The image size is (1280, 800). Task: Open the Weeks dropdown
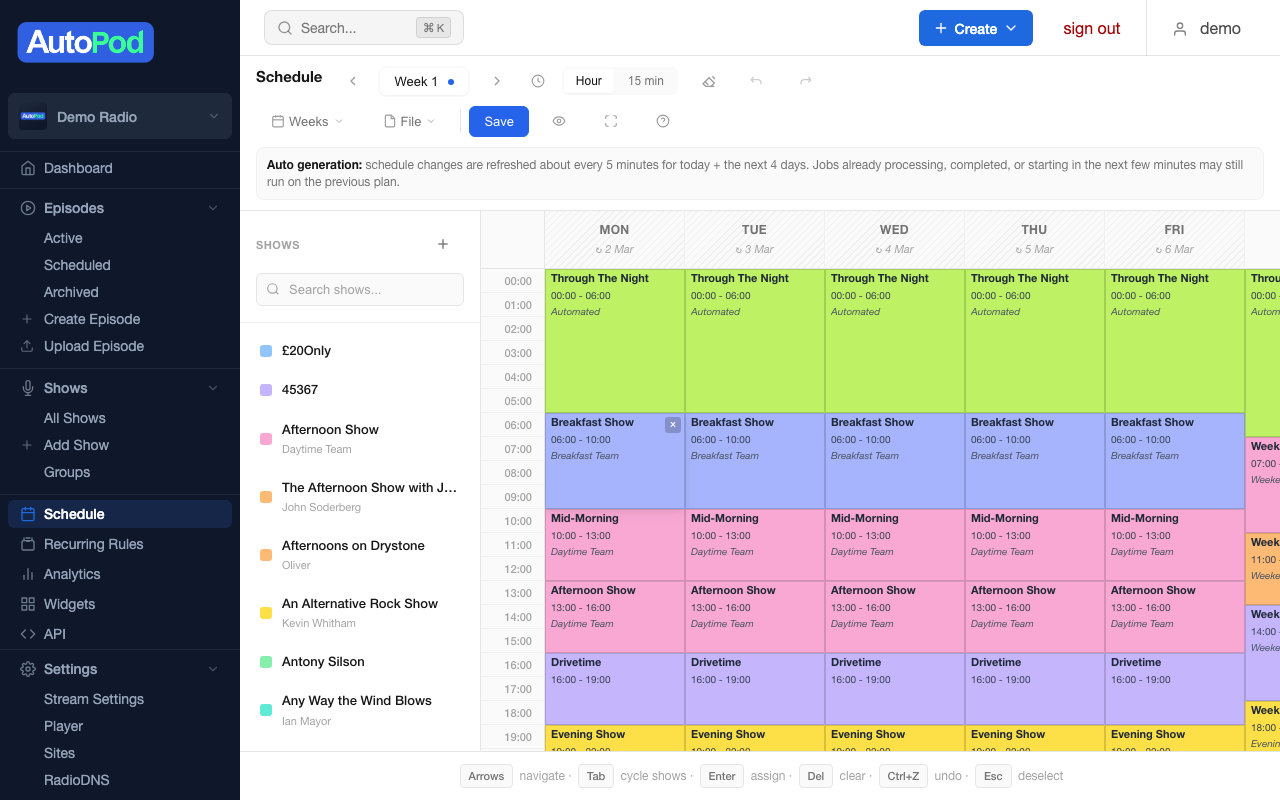(x=307, y=121)
